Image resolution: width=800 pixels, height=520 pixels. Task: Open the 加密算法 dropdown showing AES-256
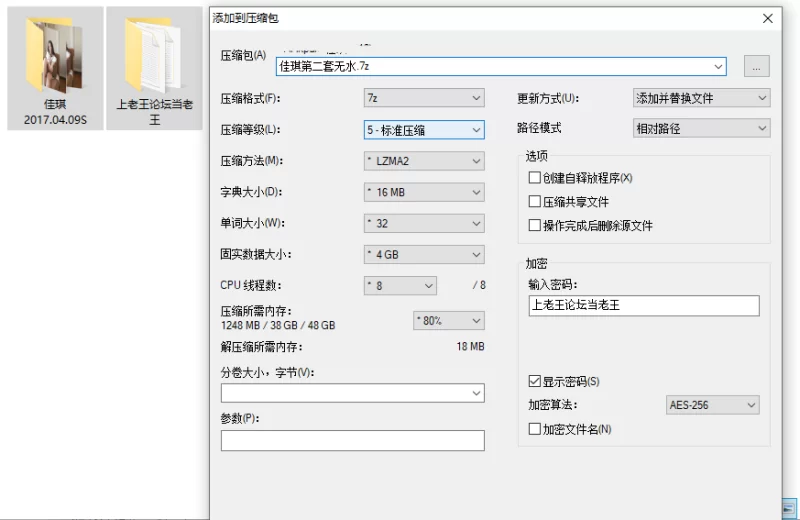tap(712, 405)
